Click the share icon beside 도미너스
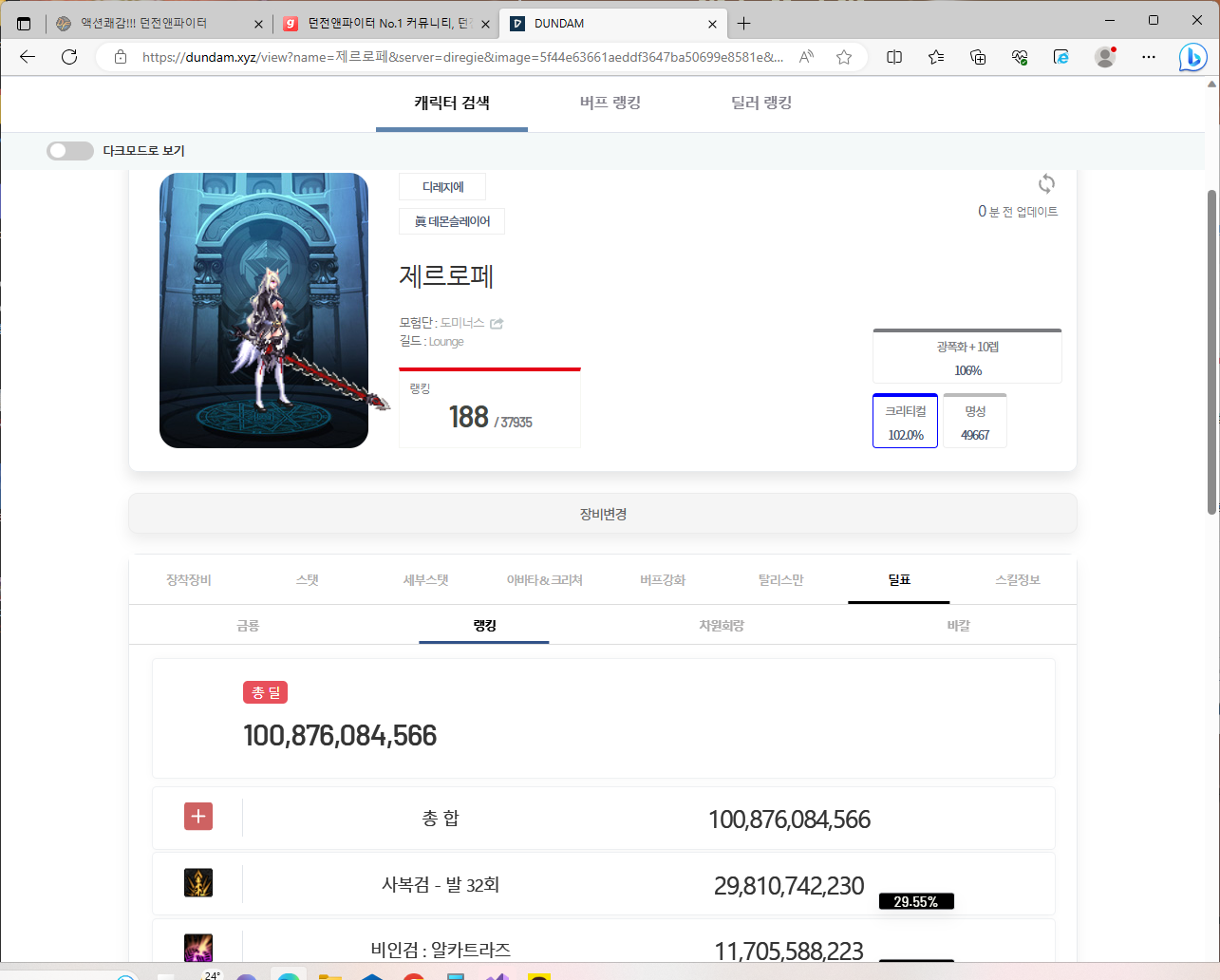This screenshot has height=980, width=1220. [497, 324]
